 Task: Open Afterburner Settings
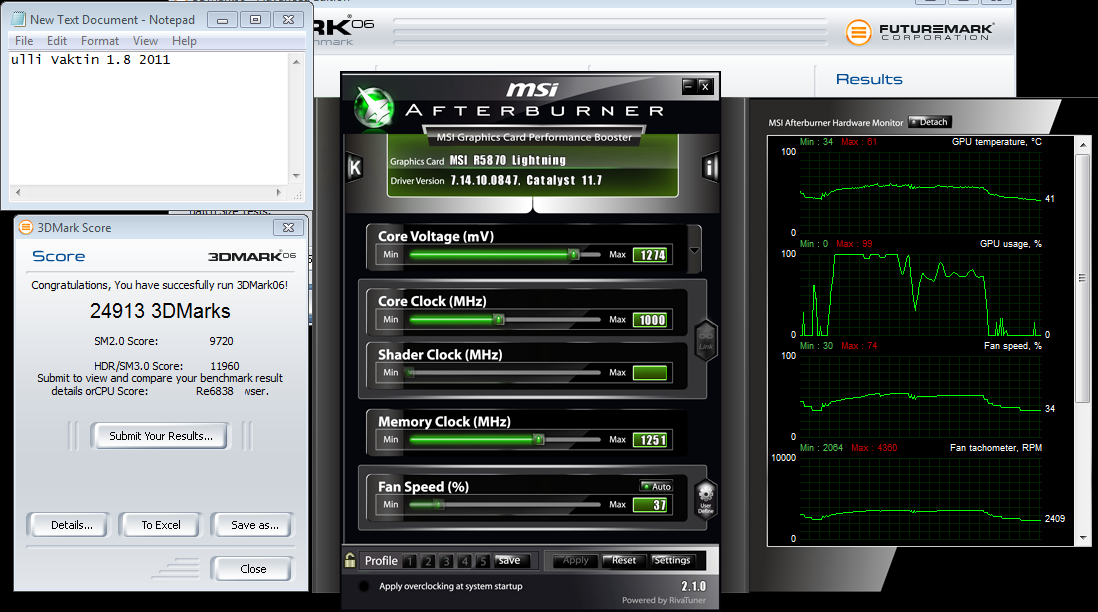[672, 561]
